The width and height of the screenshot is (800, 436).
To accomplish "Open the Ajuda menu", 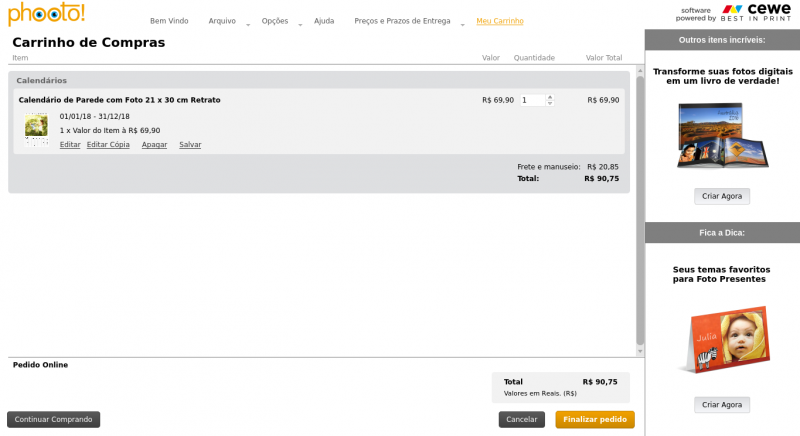I will 324,21.
